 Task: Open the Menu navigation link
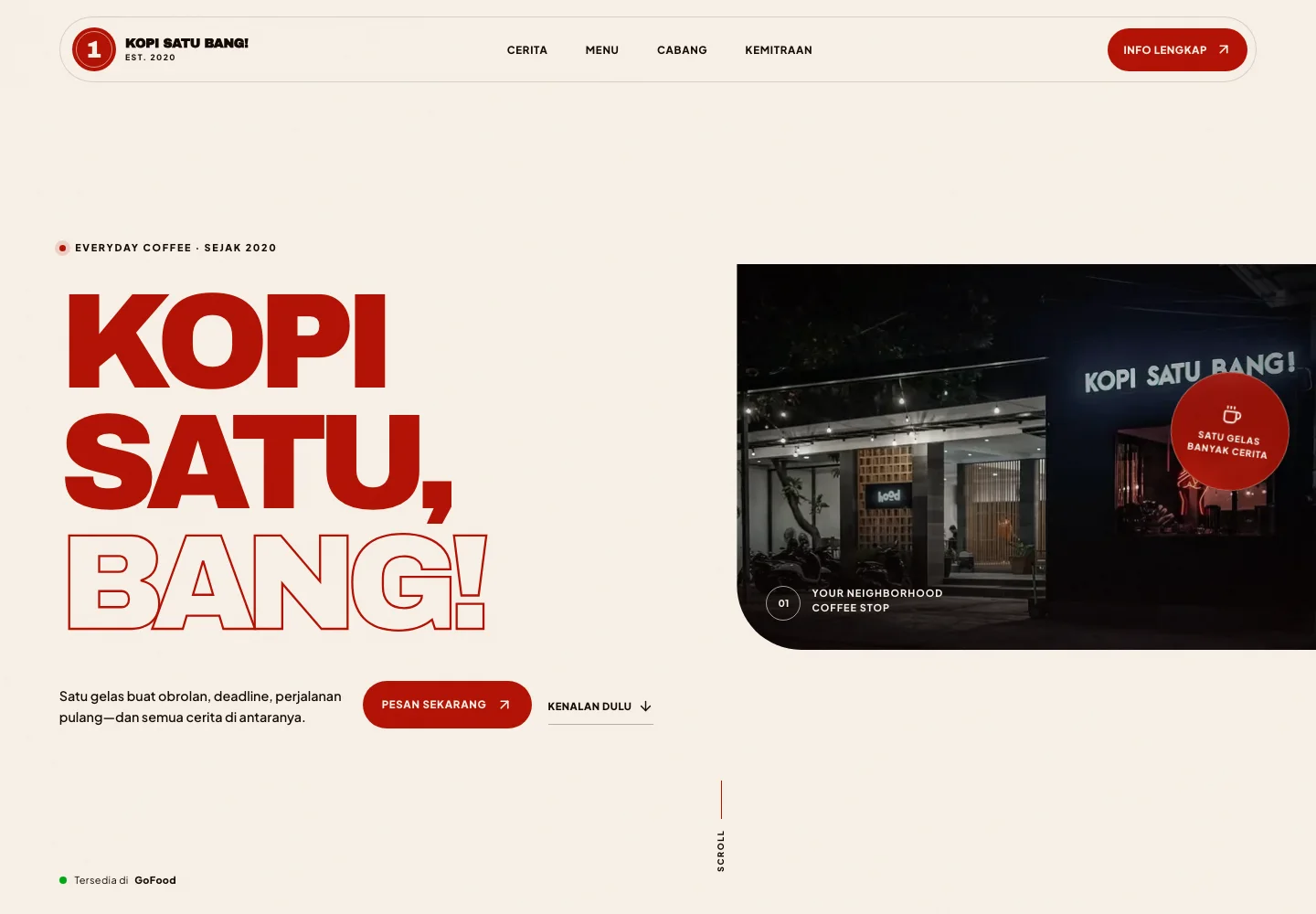tap(602, 50)
